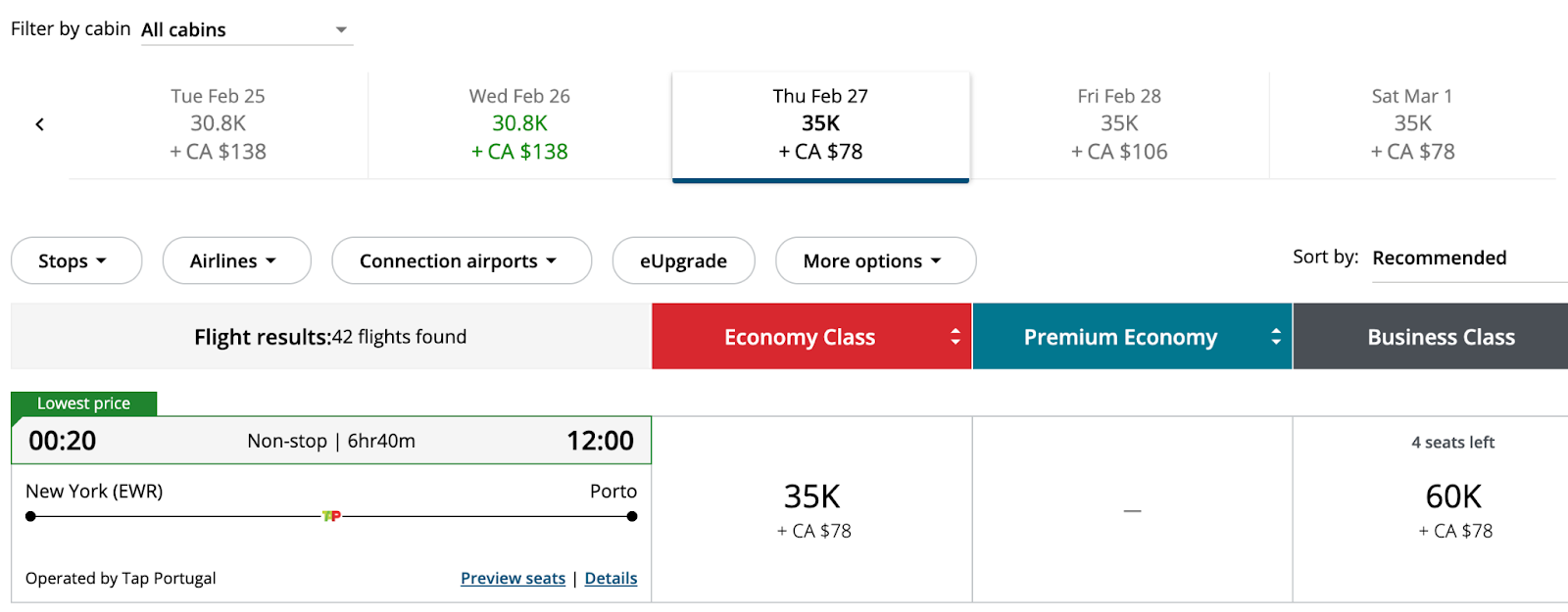
Task: Click the TAP Portugal airline logo
Action: 331,516
